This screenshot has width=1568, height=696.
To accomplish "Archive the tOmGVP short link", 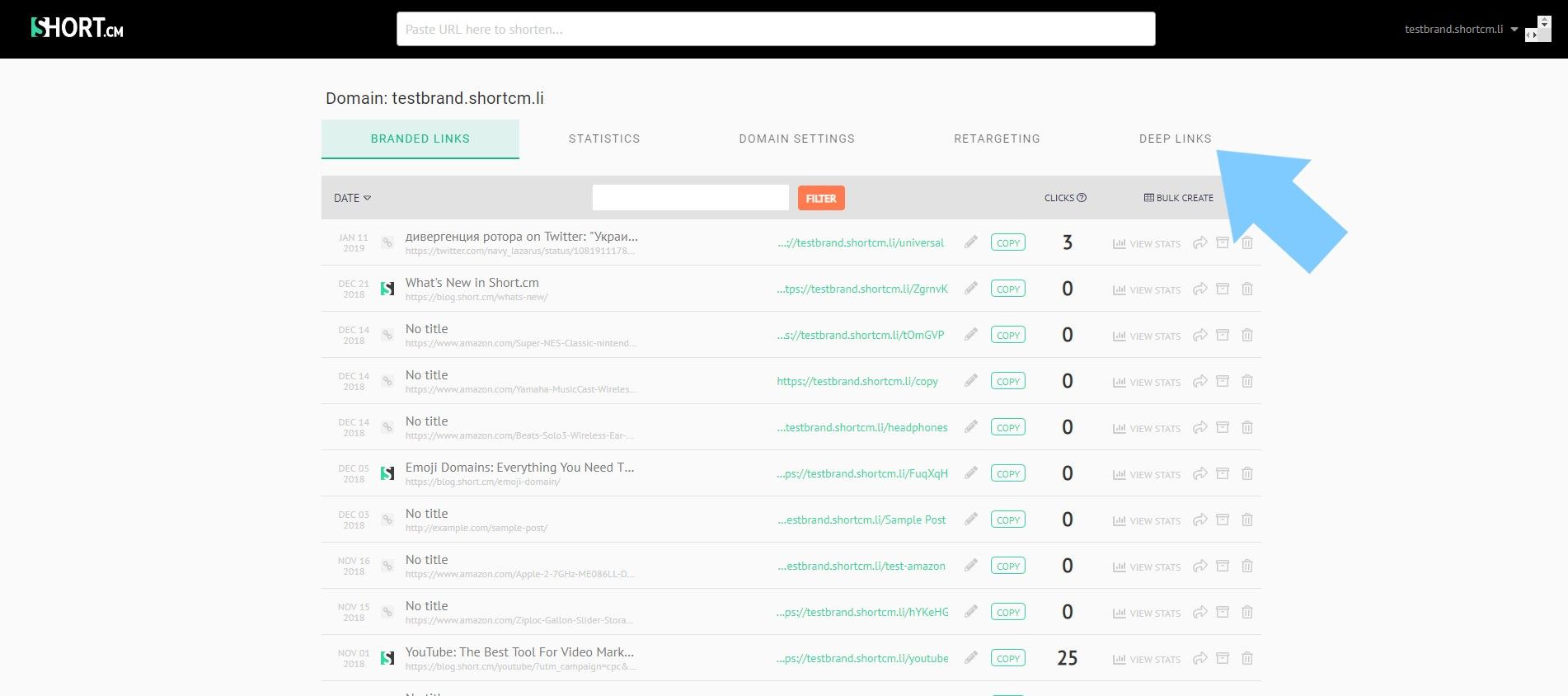I will (x=1223, y=335).
